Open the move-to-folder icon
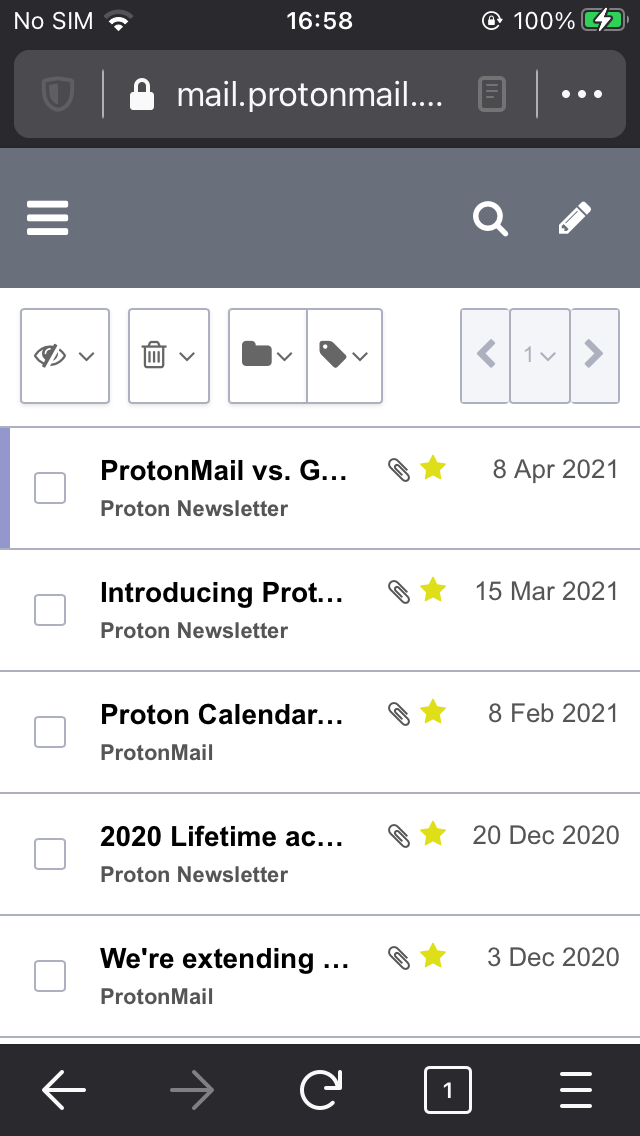The height and width of the screenshot is (1136, 640). (x=259, y=356)
